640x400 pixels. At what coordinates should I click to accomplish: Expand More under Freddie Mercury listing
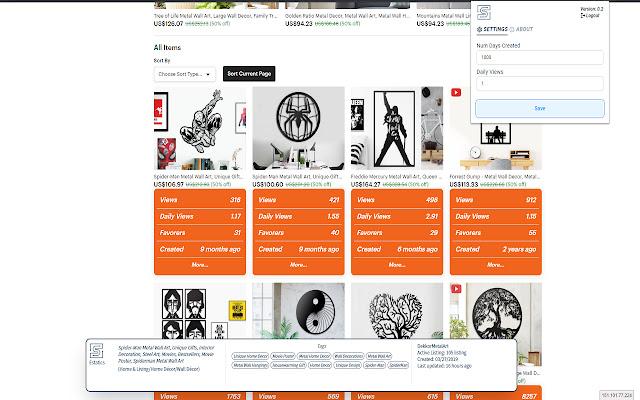pyautogui.click(x=396, y=265)
